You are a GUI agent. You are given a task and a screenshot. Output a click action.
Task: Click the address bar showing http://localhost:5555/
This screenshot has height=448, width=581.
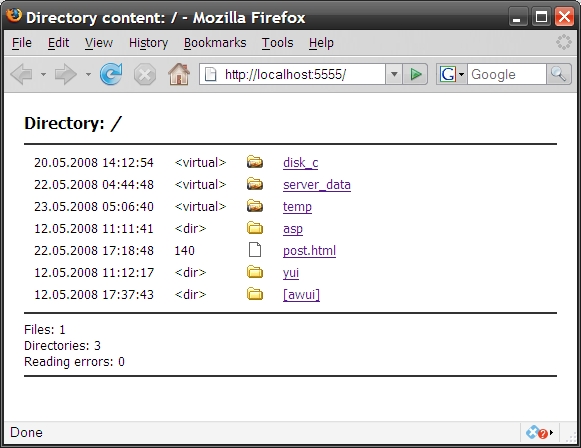click(292, 74)
